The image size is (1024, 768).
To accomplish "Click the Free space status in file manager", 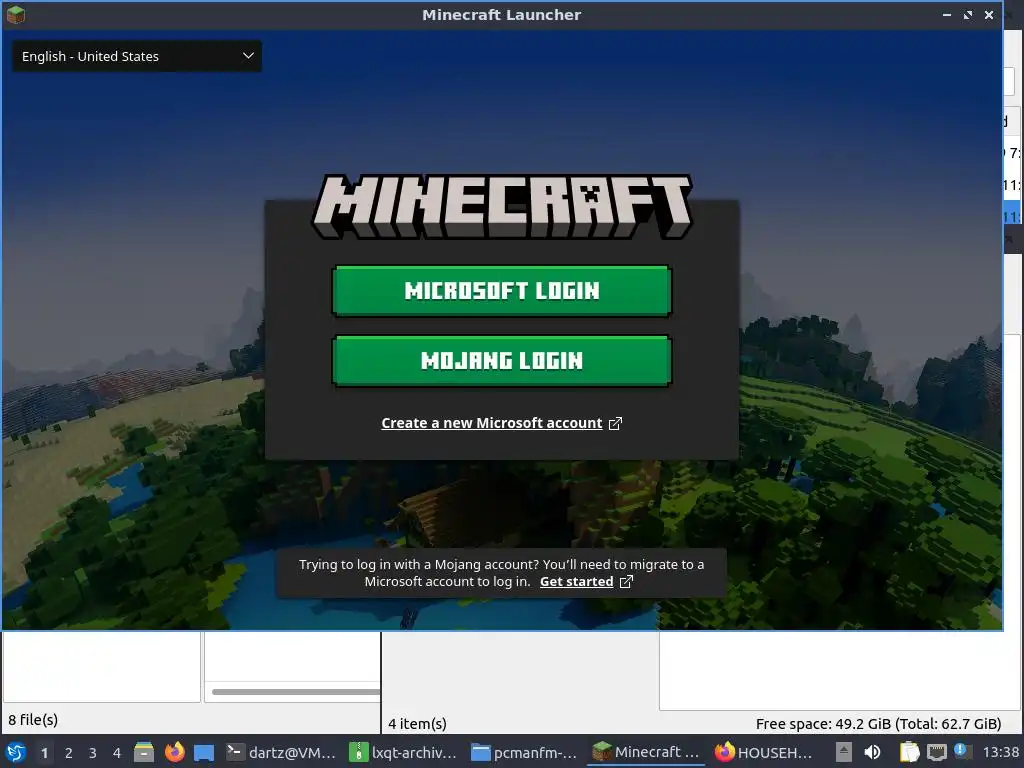I will 878,724.
